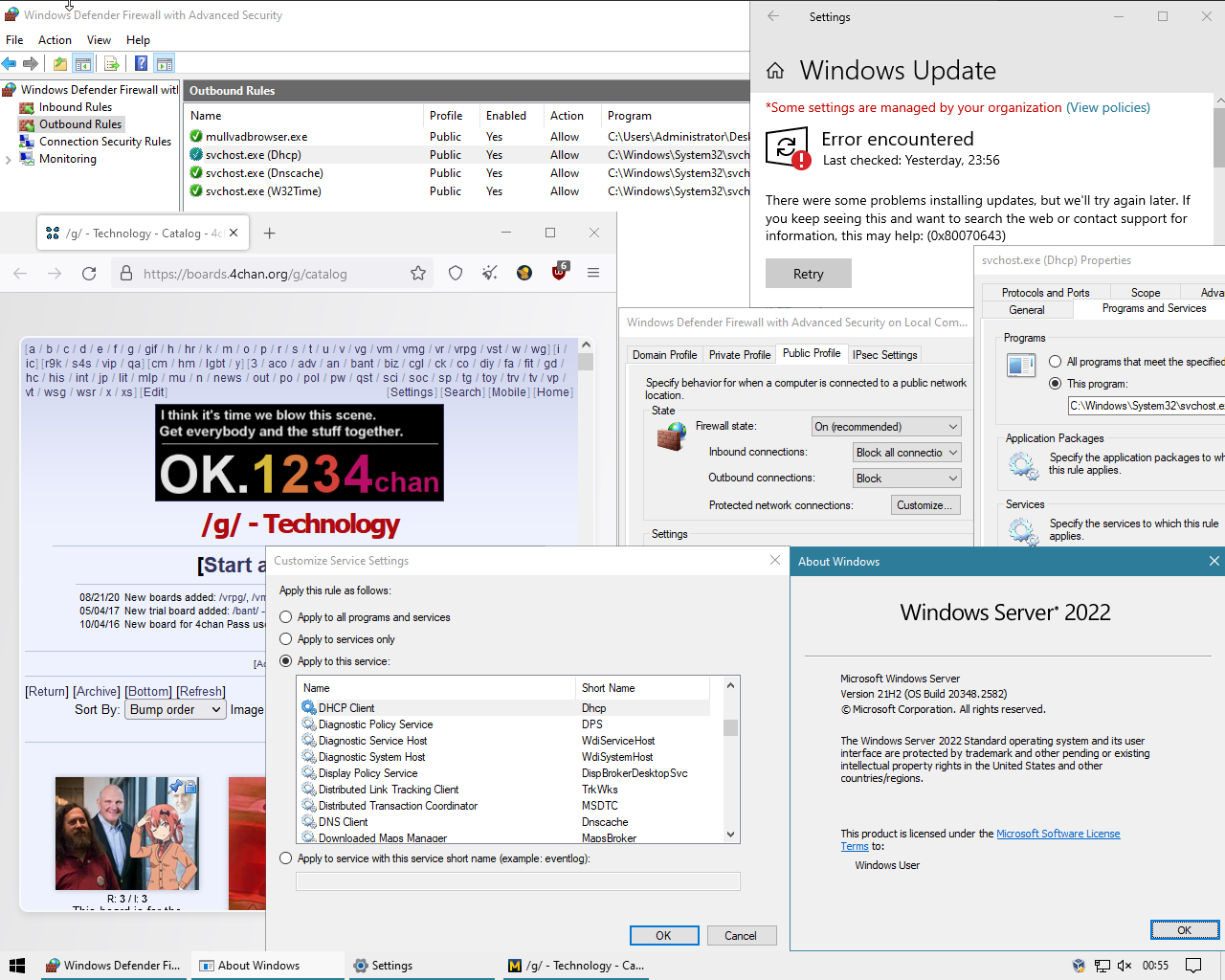This screenshot has width=1225, height=980.
Task: Click the Retry button in Windows Update
Action: click(809, 274)
